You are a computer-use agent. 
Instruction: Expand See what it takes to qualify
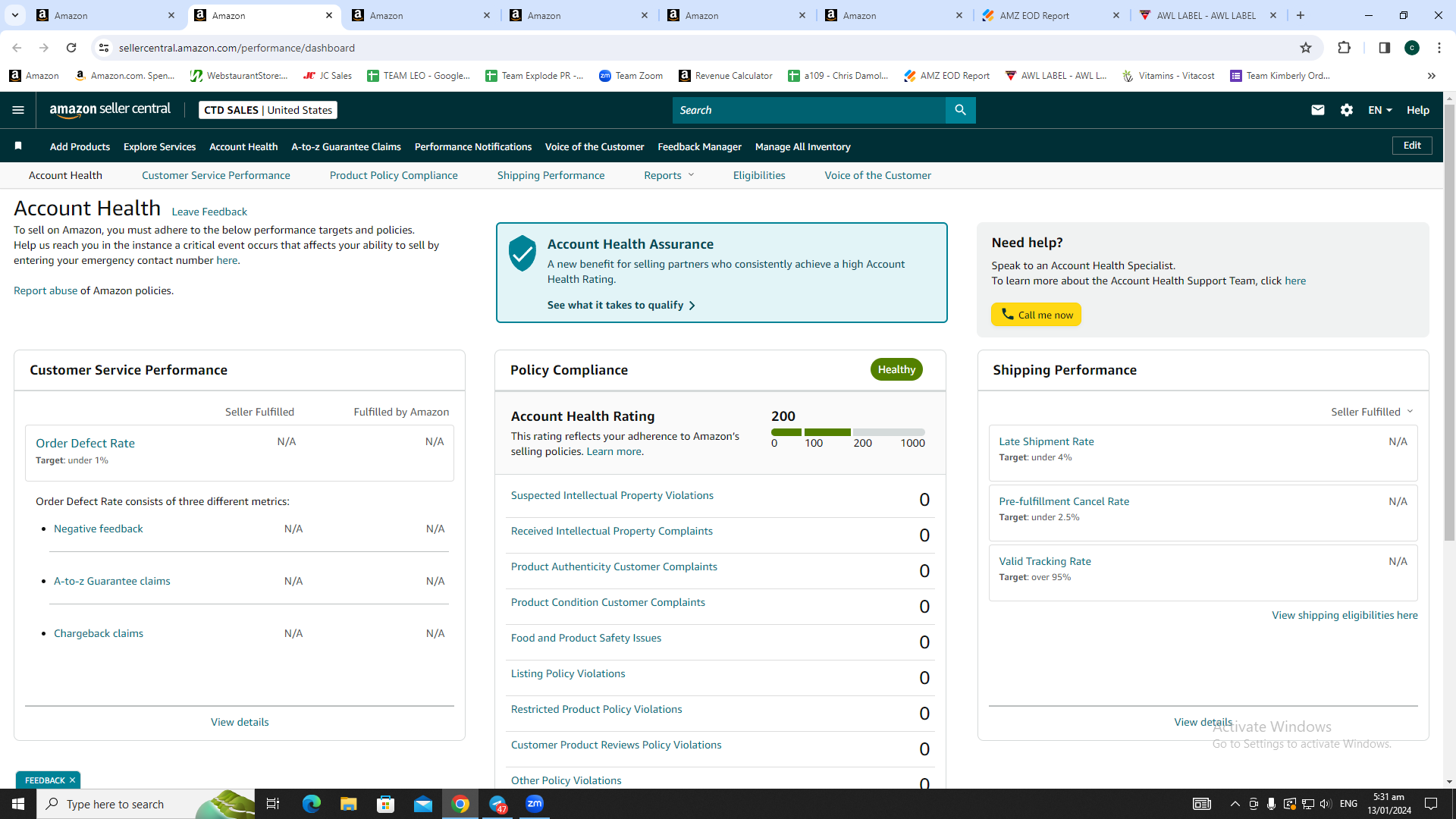621,305
